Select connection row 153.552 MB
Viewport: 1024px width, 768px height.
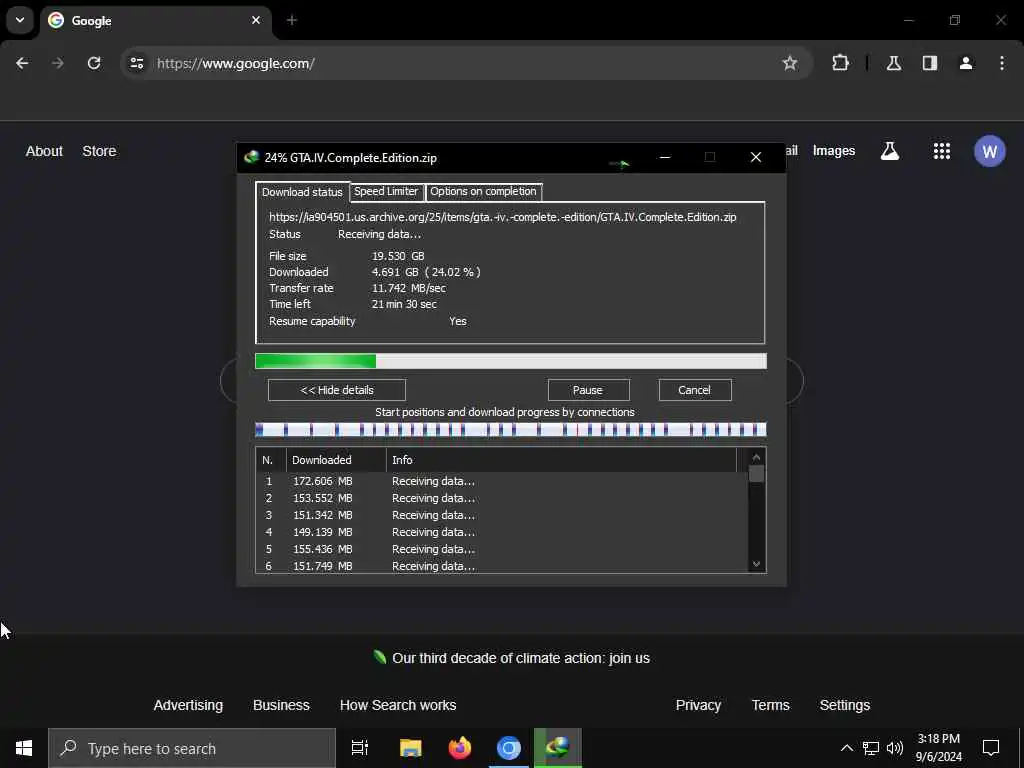click(x=502, y=498)
